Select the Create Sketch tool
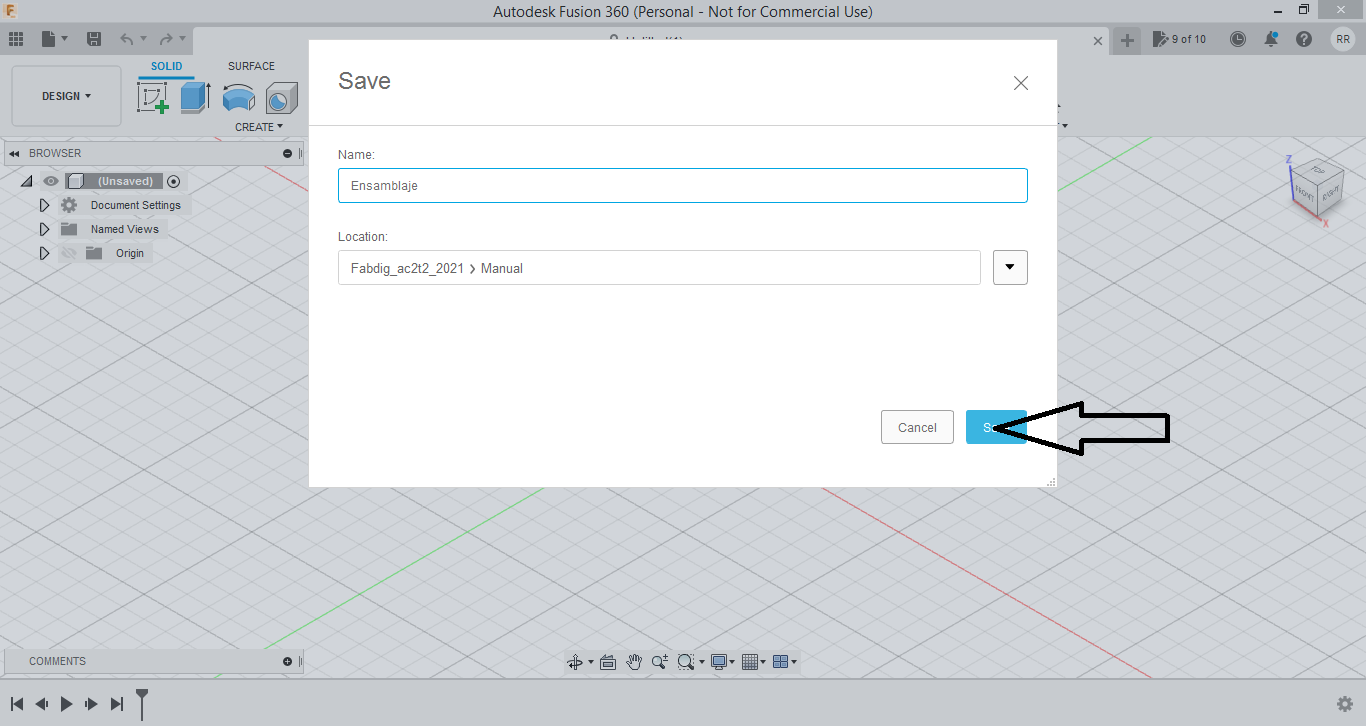 click(153, 98)
